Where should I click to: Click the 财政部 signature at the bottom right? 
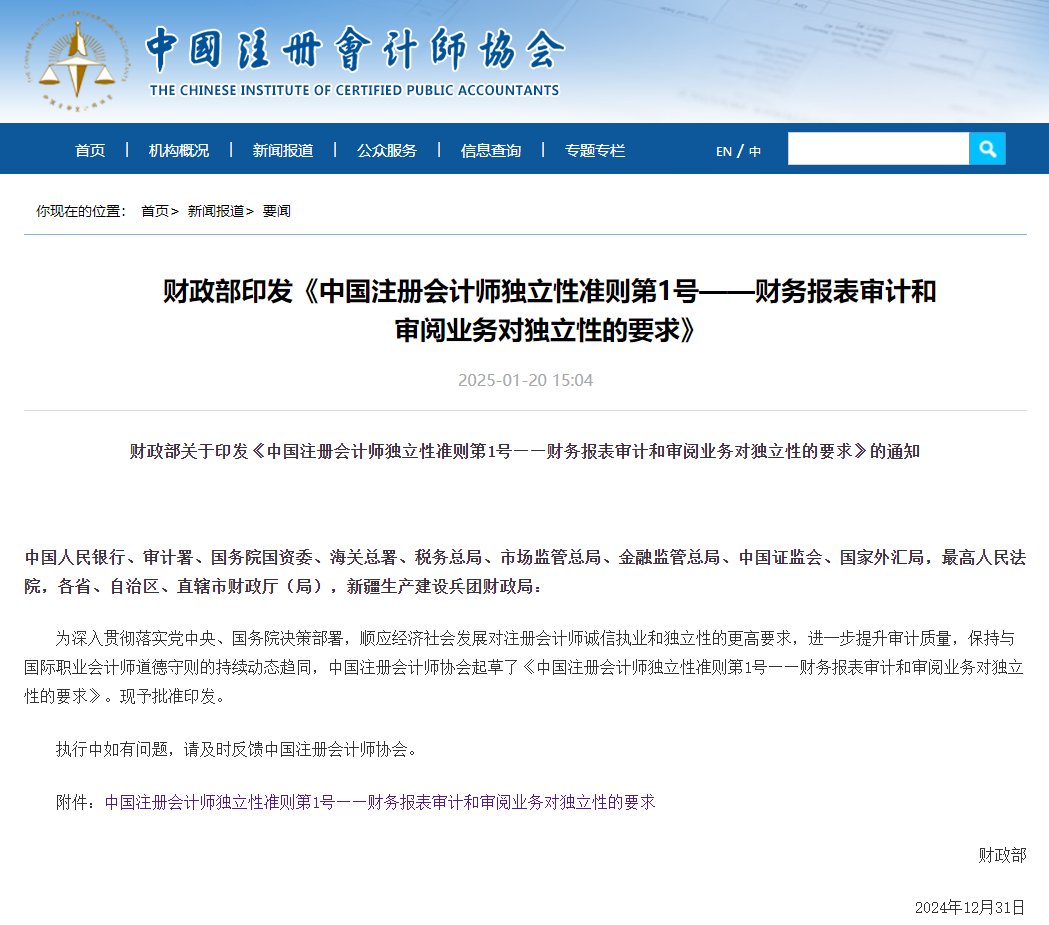(1001, 855)
